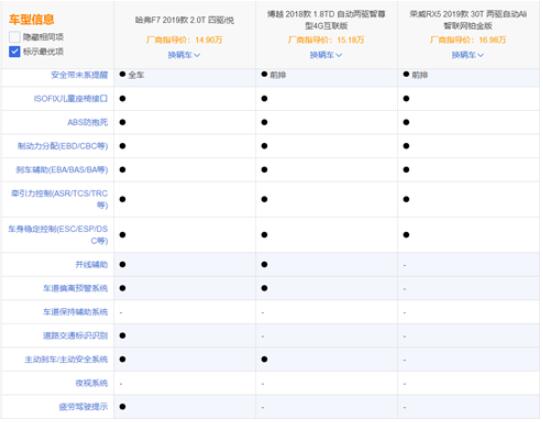Screen dimensions: 543x422
Task: Open the 主动刹车/主动安全系统 link
Action: [66, 359]
